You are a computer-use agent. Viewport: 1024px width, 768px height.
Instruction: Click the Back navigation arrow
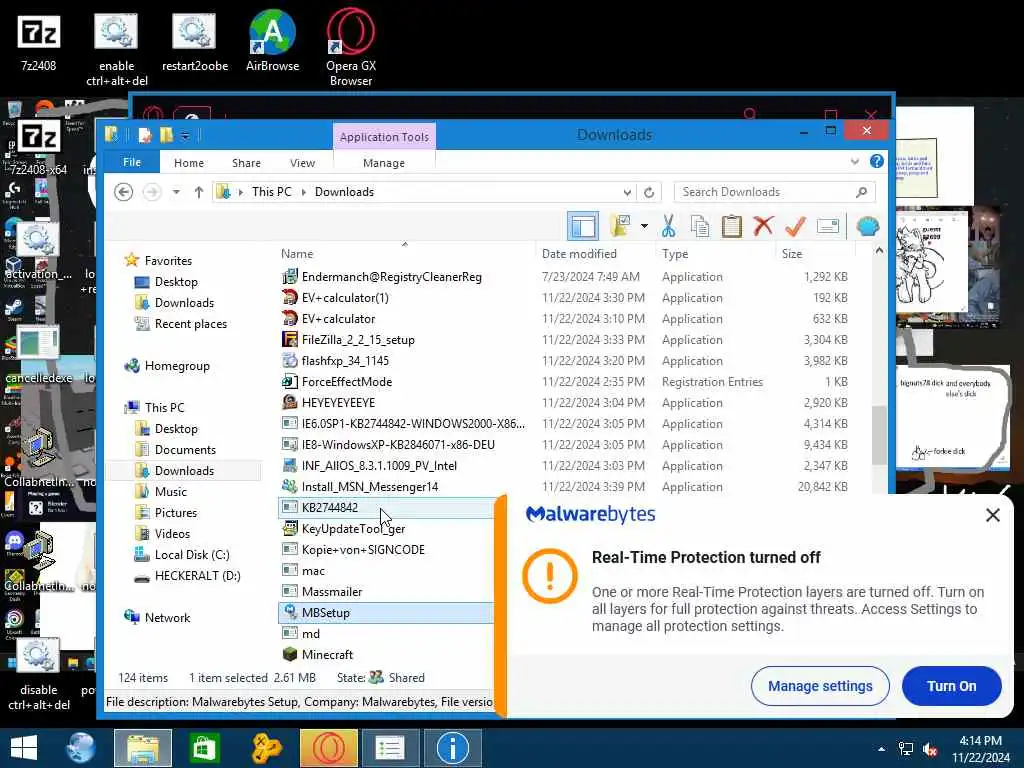point(123,192)
